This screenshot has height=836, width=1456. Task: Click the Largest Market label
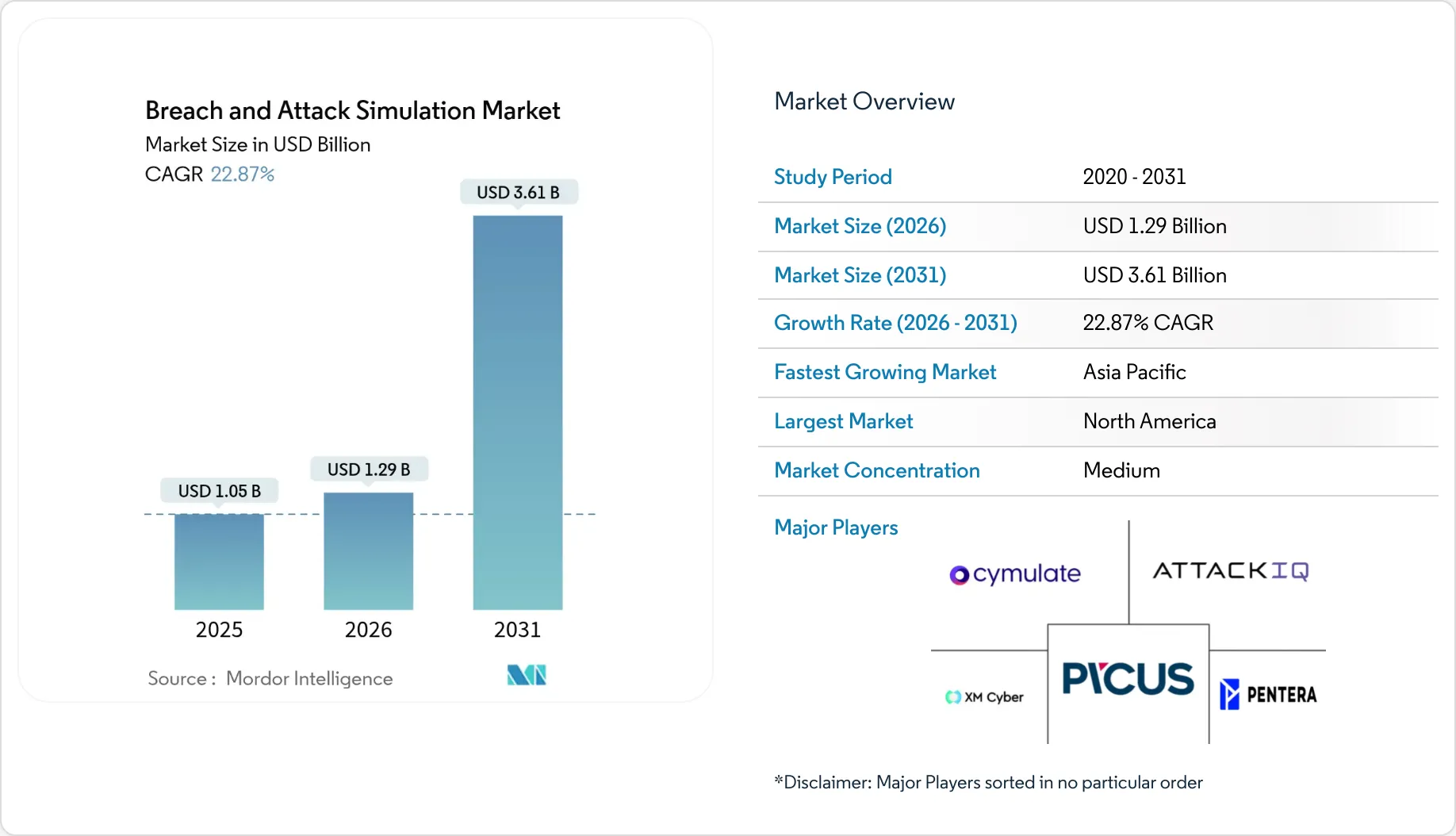[843, 421]
